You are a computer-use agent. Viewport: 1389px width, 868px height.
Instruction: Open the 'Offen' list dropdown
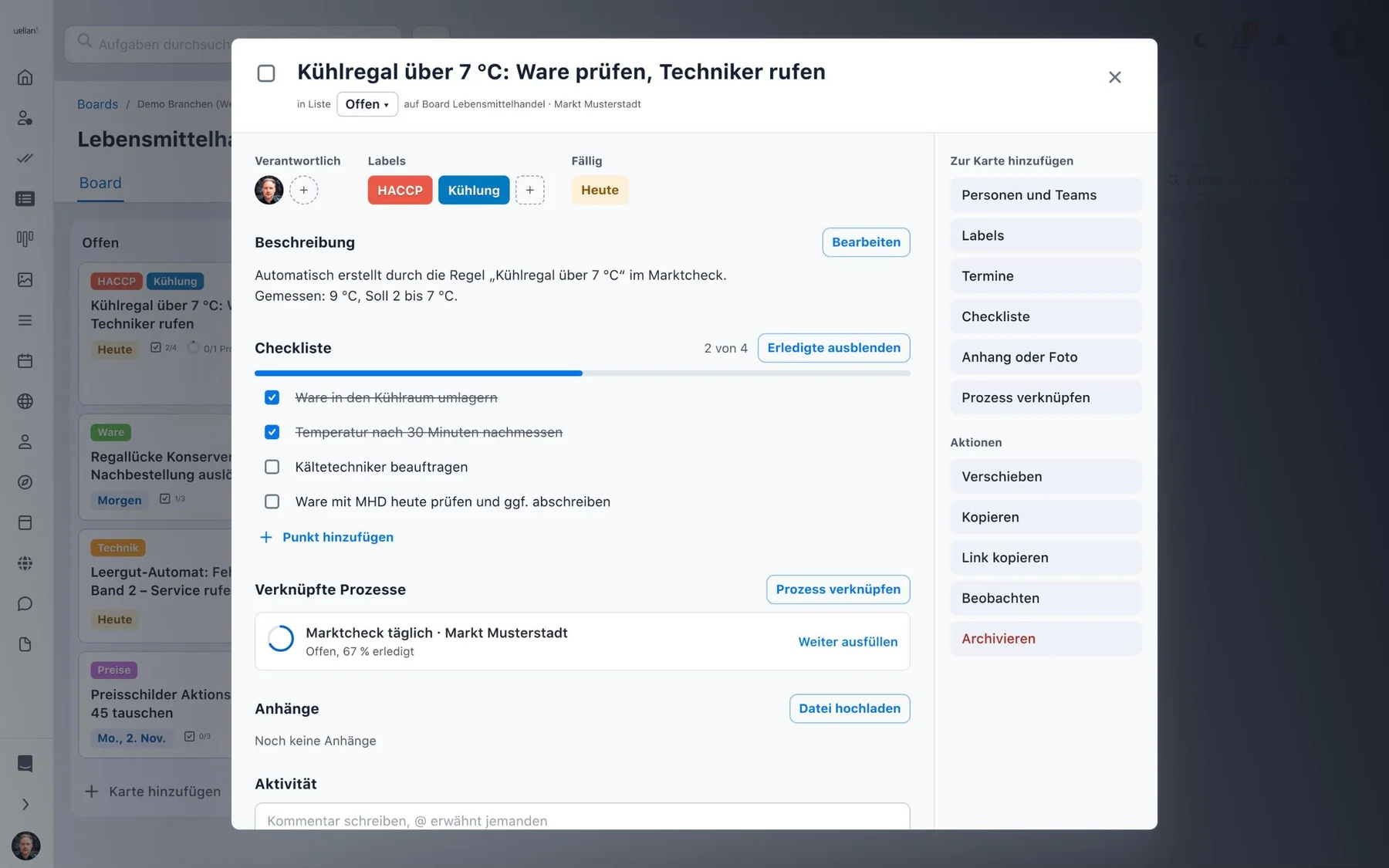point(367,104)
